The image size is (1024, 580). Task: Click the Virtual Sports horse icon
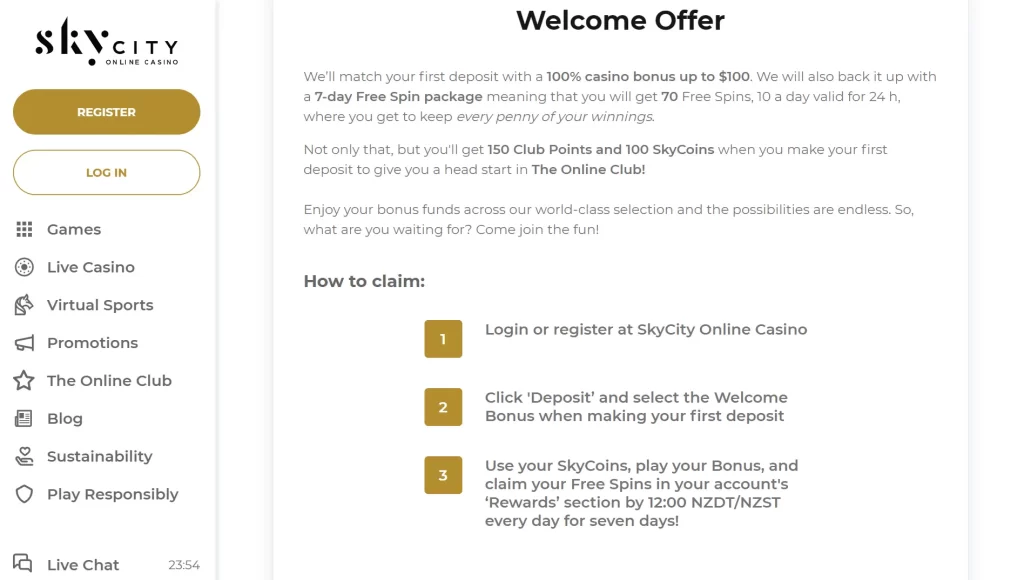tap(25, 305)
